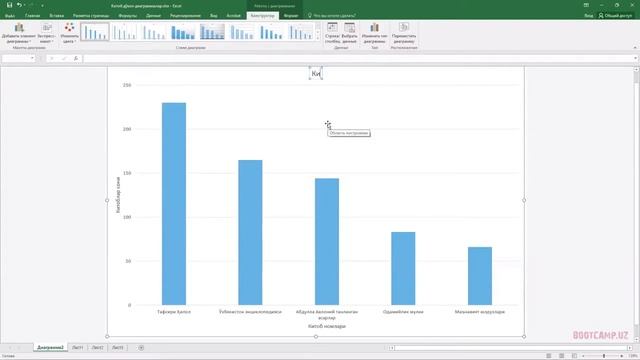The image size is (640, 360).
Task: Open the Рецензирование ribbon tab
Action: coord(185,16)
